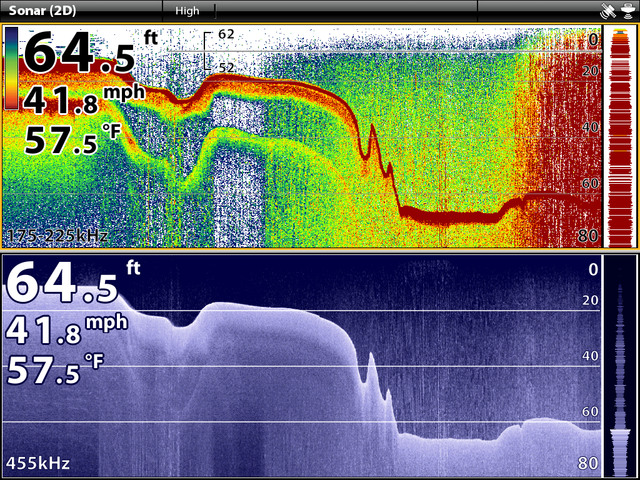
Task: Open the High sensitivity setting field
Action: click(x=189, y=11)
